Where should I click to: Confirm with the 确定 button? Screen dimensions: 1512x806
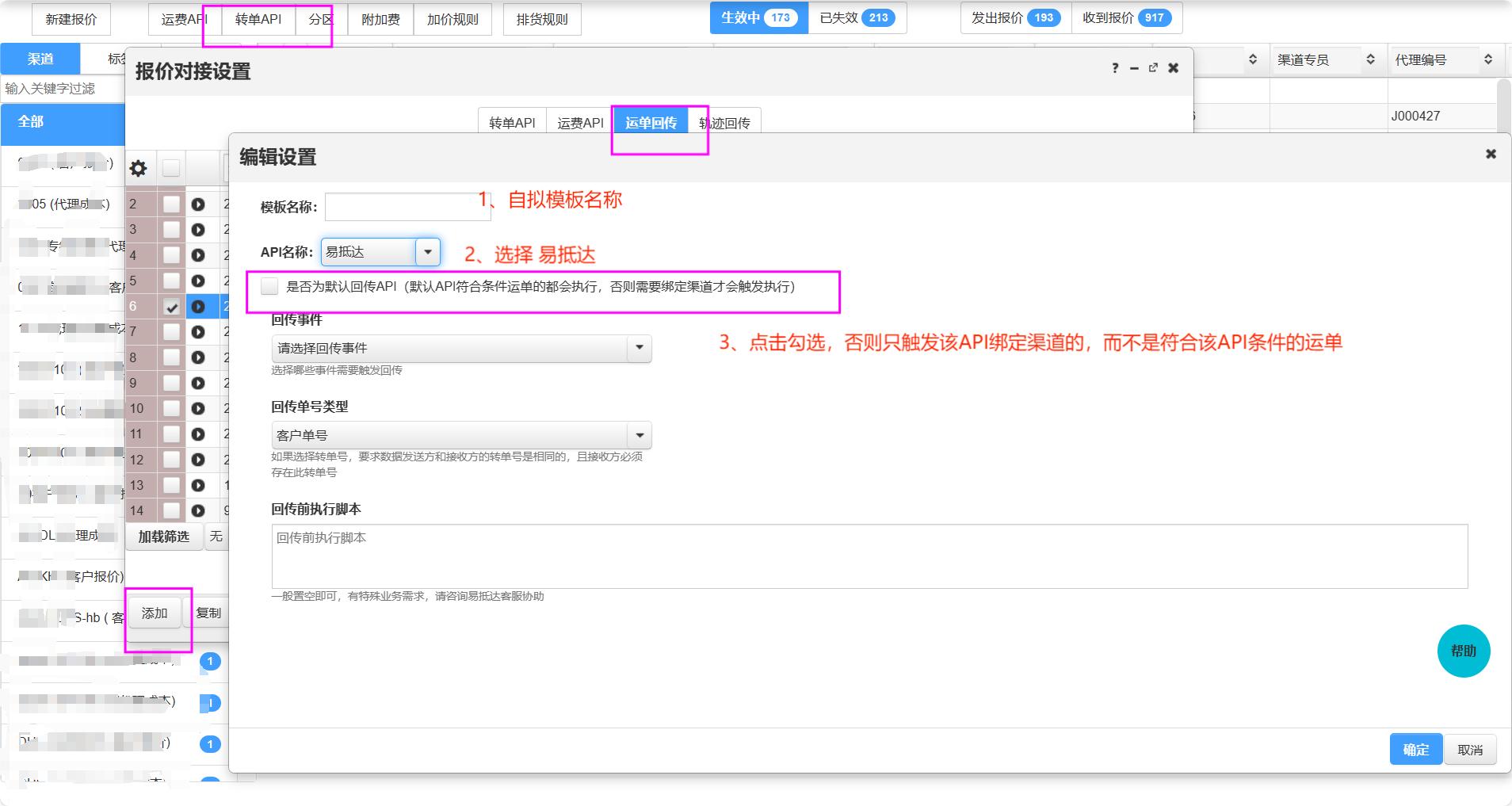tap(1416, 749)
